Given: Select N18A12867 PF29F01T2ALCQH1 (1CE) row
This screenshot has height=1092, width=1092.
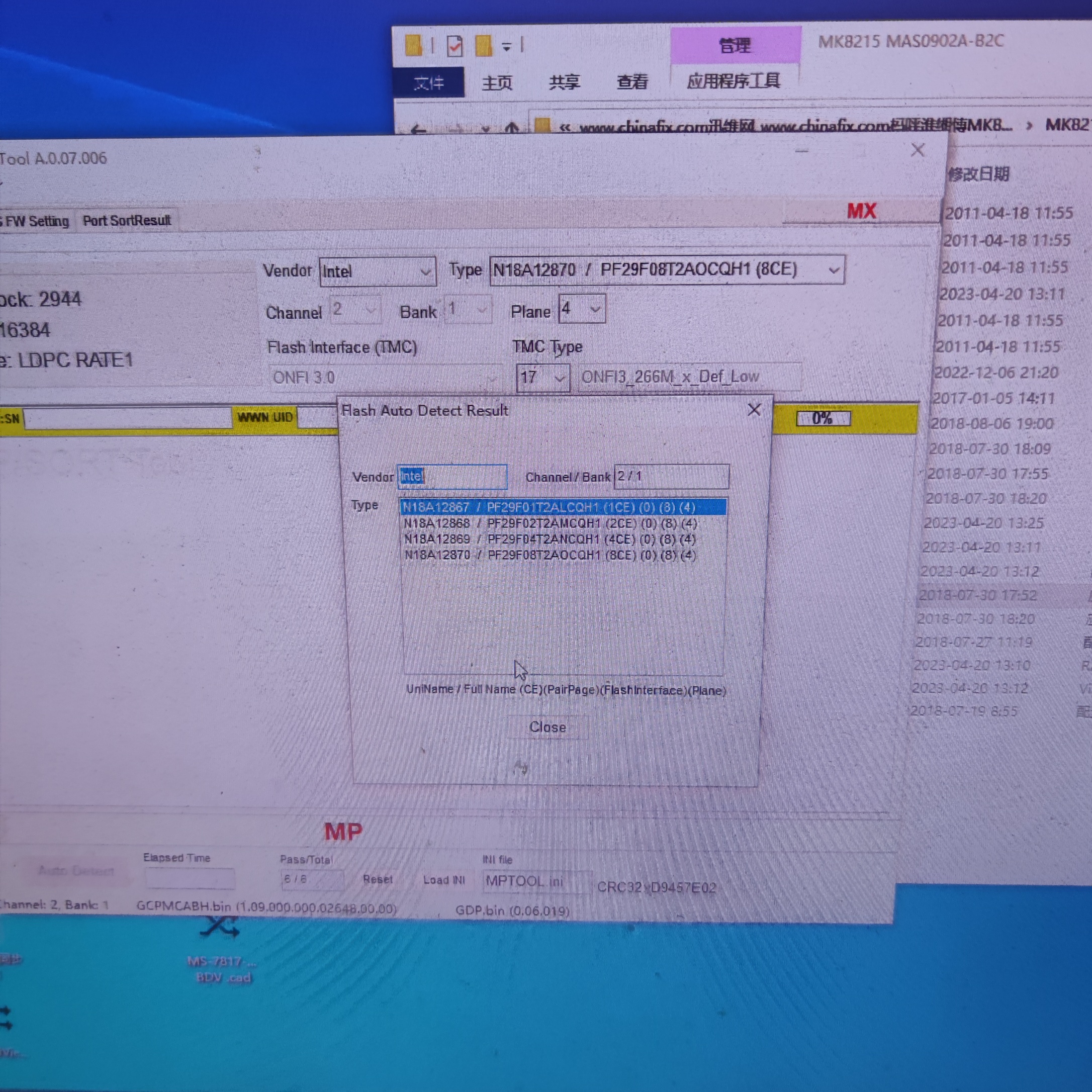Looking at the screenshot, I should click(563, 507).
